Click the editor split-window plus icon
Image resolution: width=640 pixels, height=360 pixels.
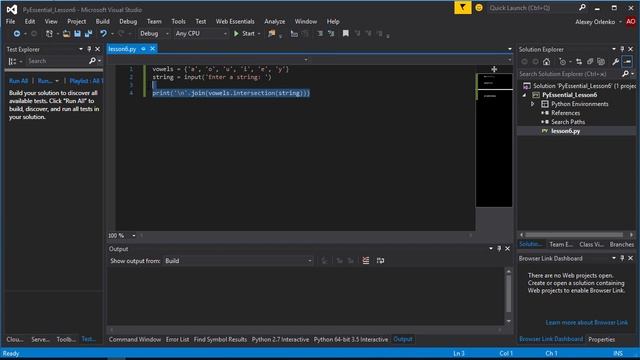pyautogui.click(x=494, y=69)
